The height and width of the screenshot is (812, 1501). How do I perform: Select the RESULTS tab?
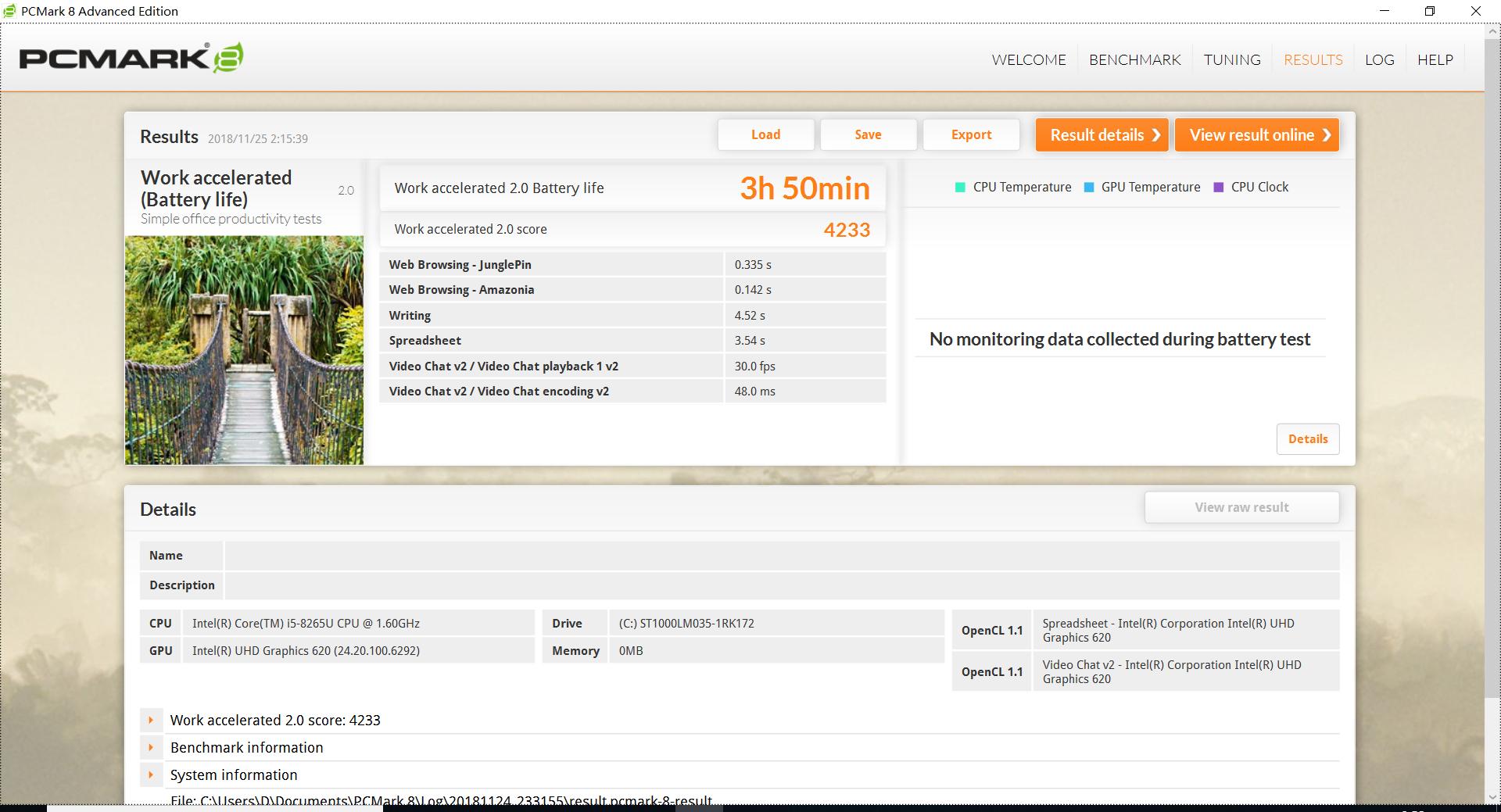[1313, 59]
